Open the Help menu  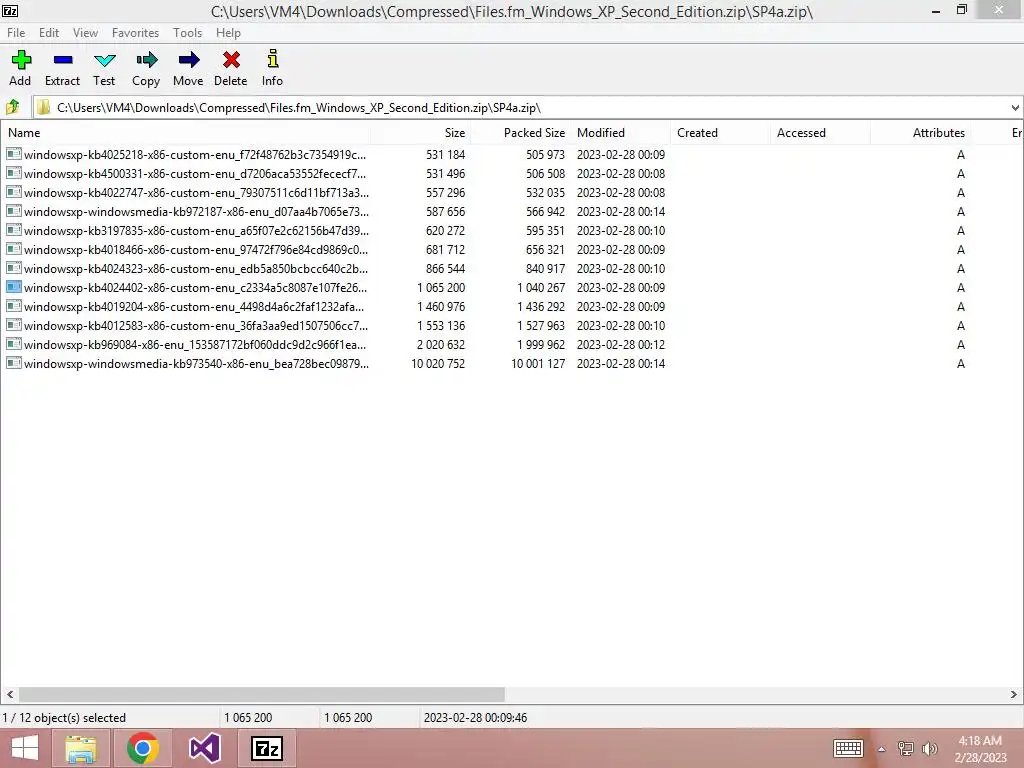tap(229, 33)
